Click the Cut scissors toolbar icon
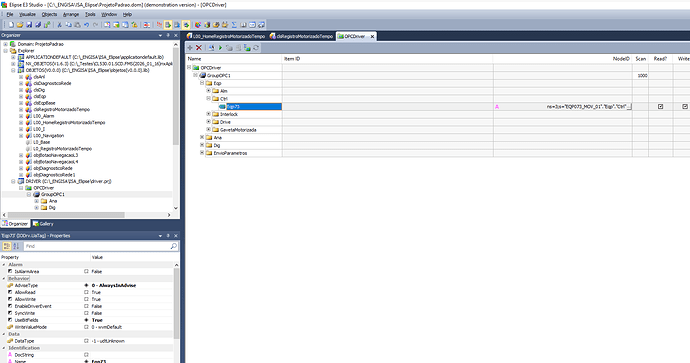 coord(59,25)
